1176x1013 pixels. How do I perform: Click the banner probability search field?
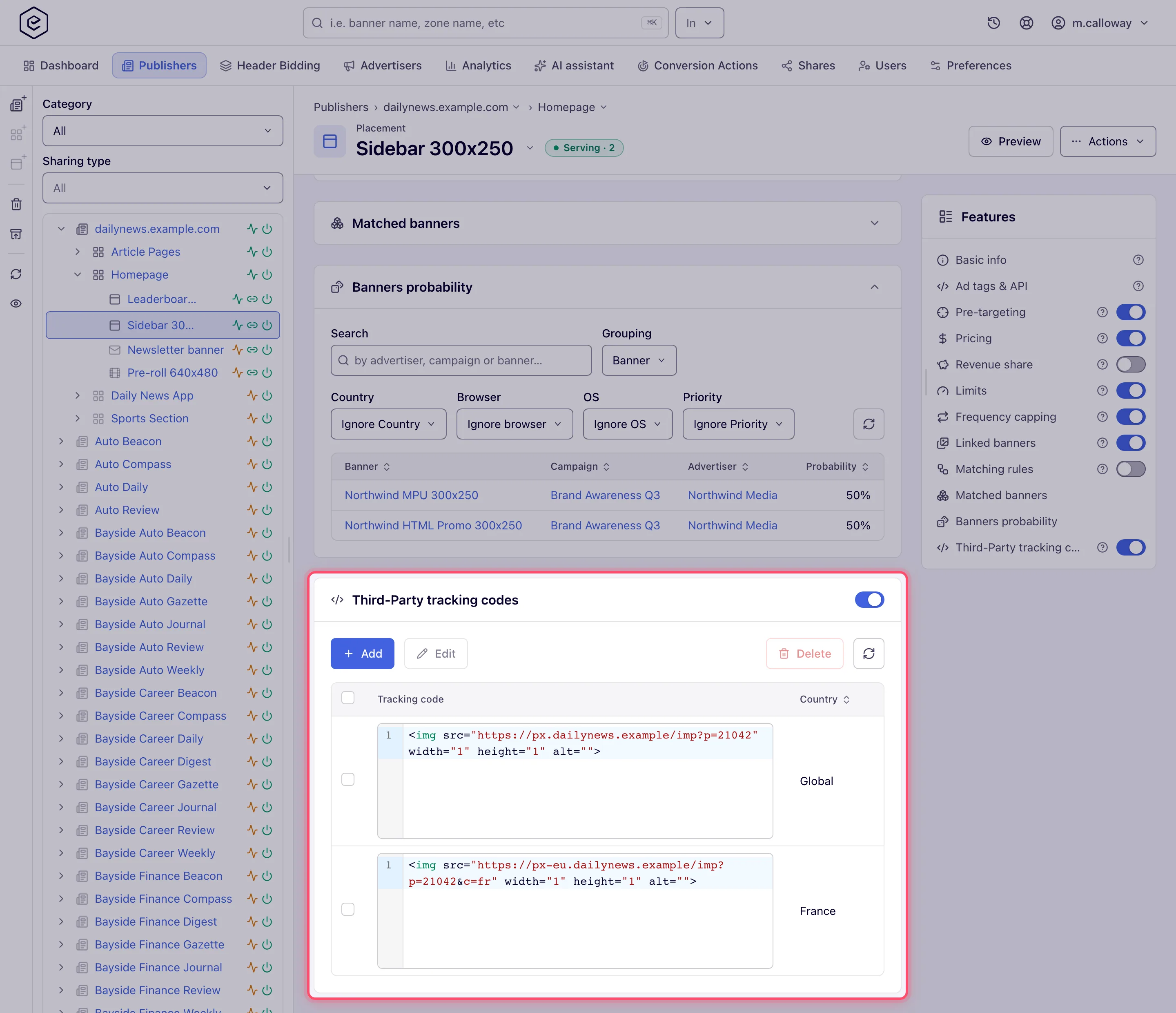[461, 361]
